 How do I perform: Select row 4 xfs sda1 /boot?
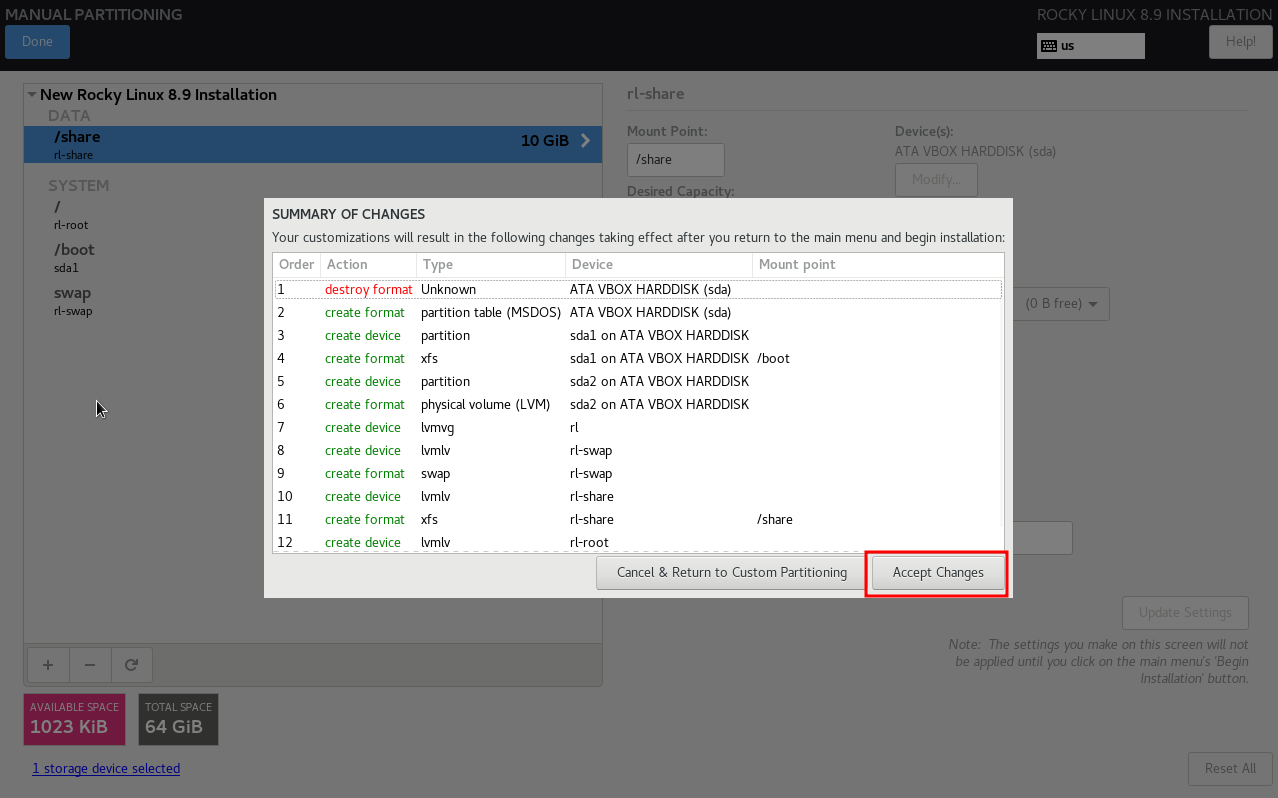click(638, 358)
